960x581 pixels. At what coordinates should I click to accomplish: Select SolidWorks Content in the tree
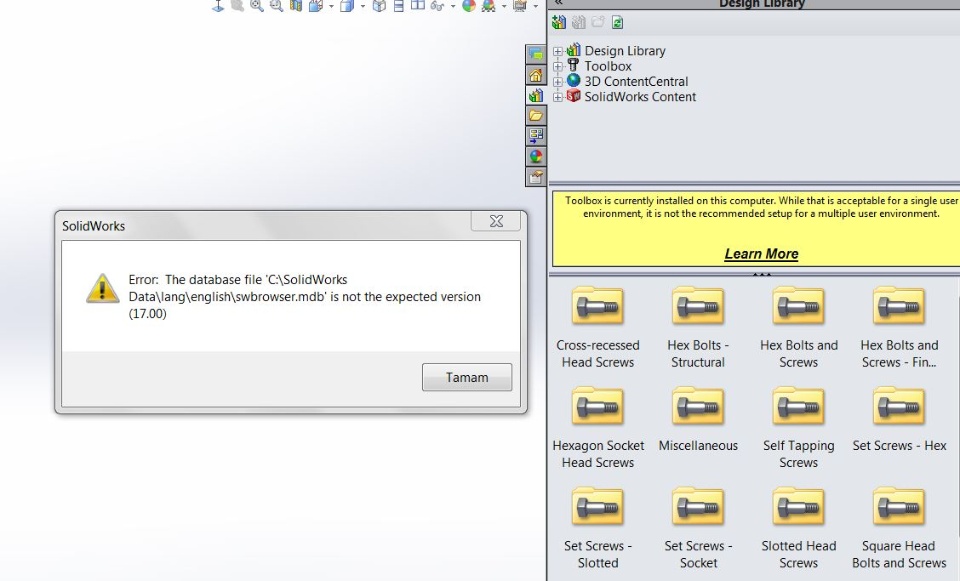640,97
